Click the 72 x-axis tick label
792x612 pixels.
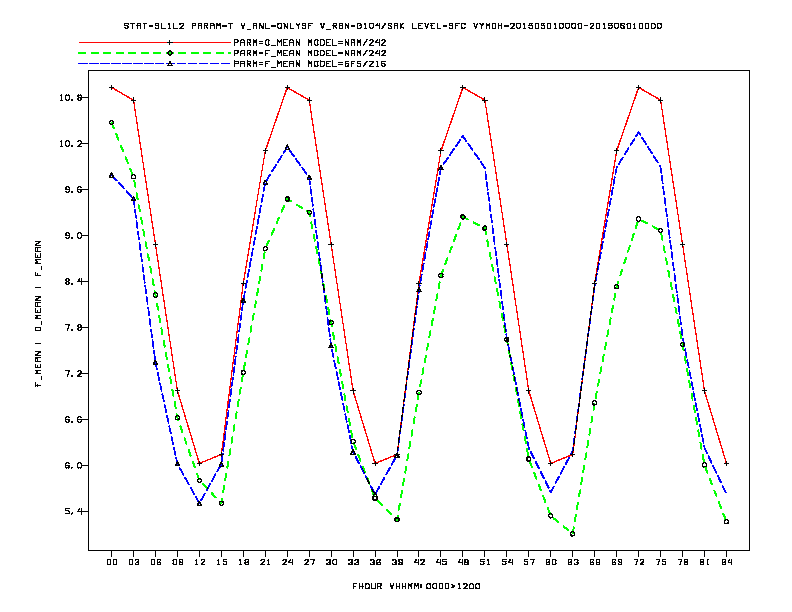(x=638, y=562)
